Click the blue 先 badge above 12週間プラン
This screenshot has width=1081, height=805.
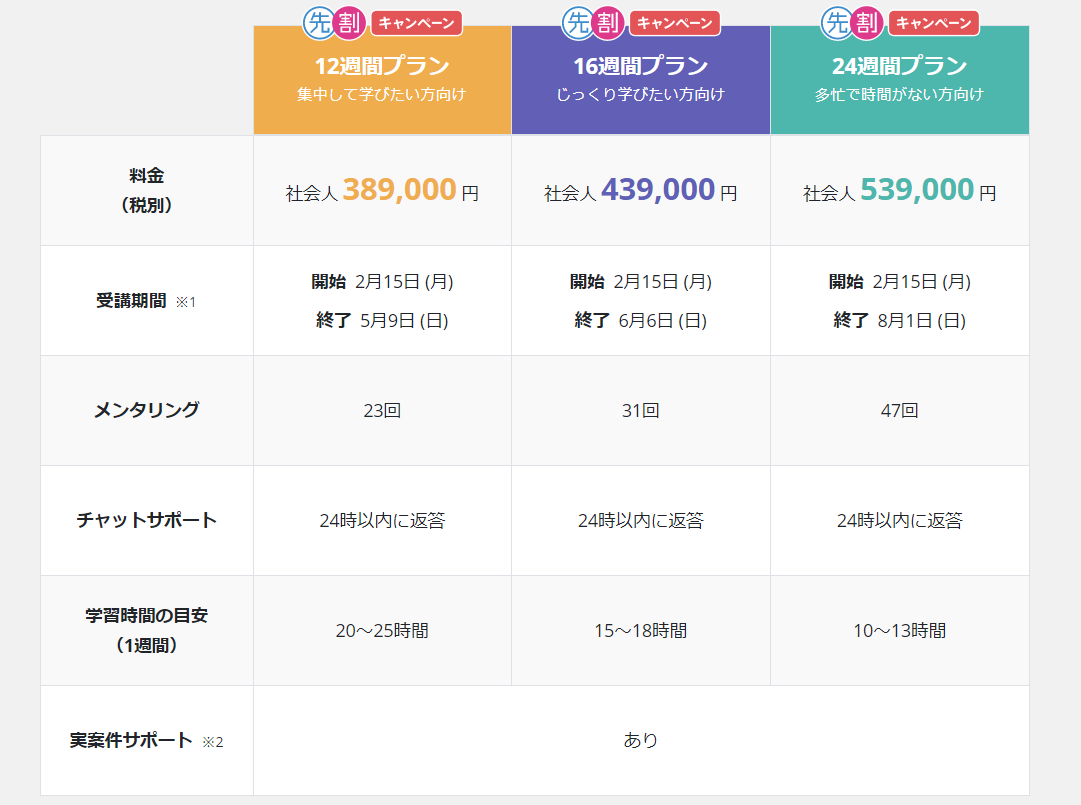coord(318,23)
